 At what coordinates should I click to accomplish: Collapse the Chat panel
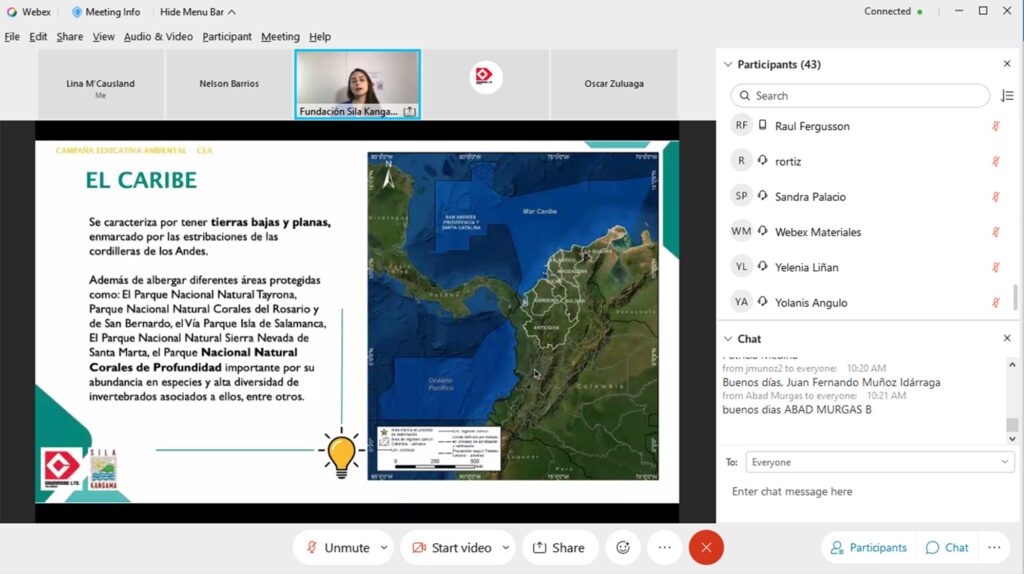pos(728,338)
